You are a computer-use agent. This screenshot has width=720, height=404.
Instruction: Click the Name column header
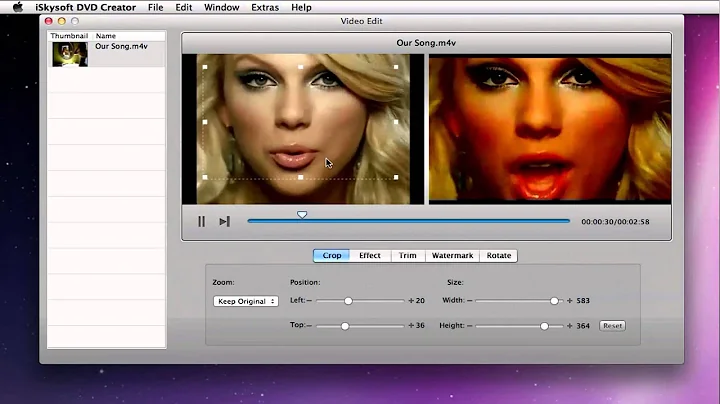click(106, 36)
